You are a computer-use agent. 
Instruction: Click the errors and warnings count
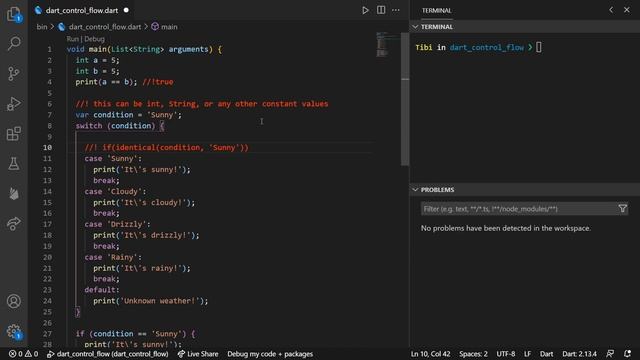23,354
